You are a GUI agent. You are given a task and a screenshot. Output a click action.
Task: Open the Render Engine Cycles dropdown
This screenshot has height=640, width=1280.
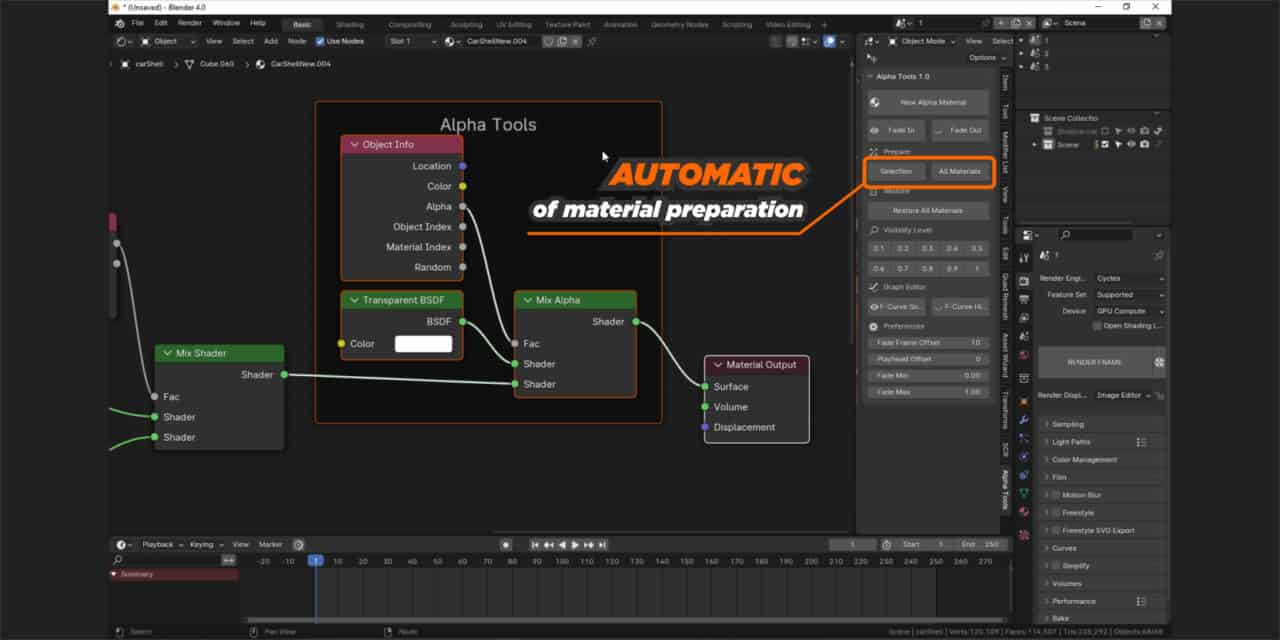pyautogui.click(x=1128, y=279)
